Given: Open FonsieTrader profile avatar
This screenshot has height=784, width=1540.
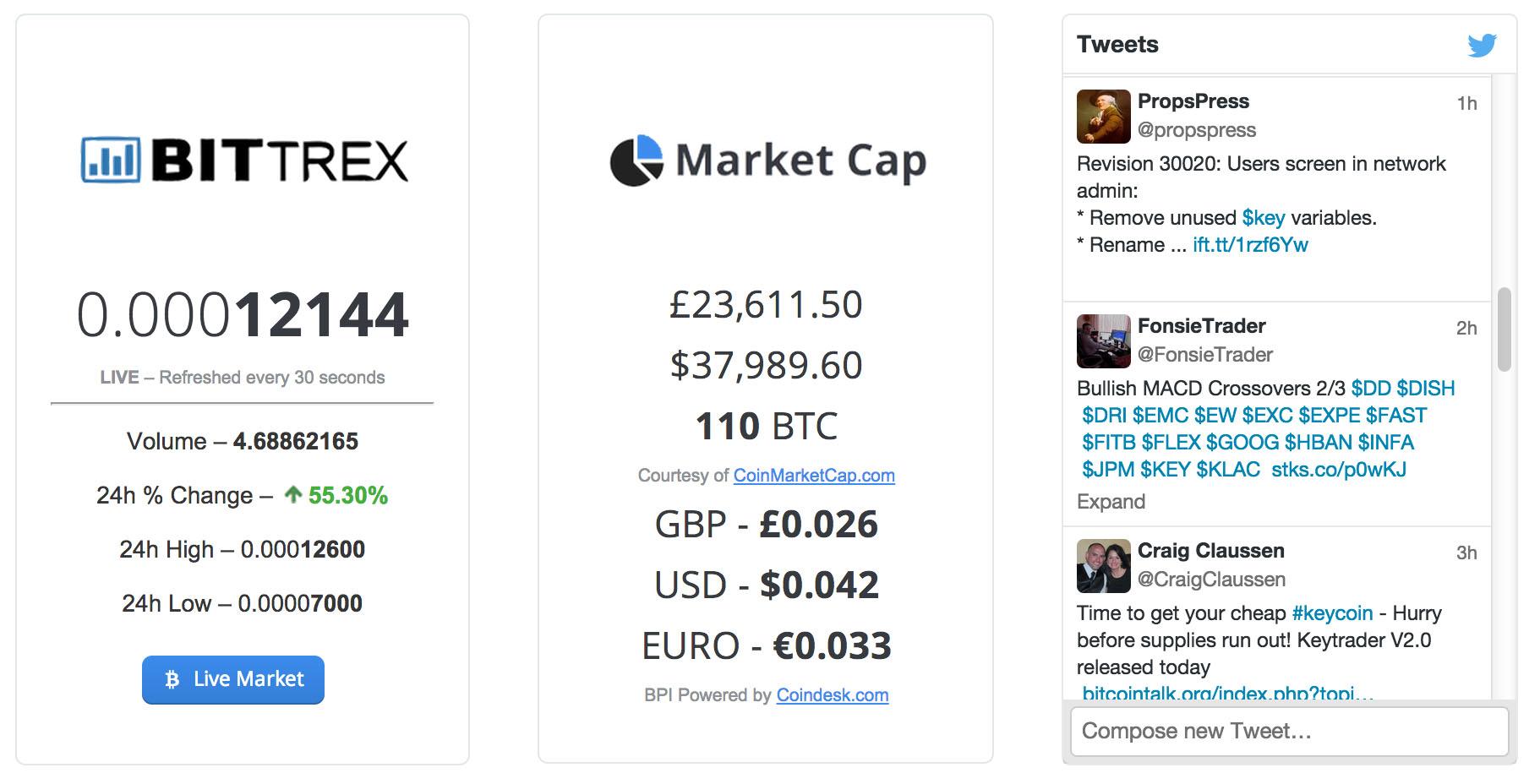Looking at the screenshot, I should (1103, 340).
